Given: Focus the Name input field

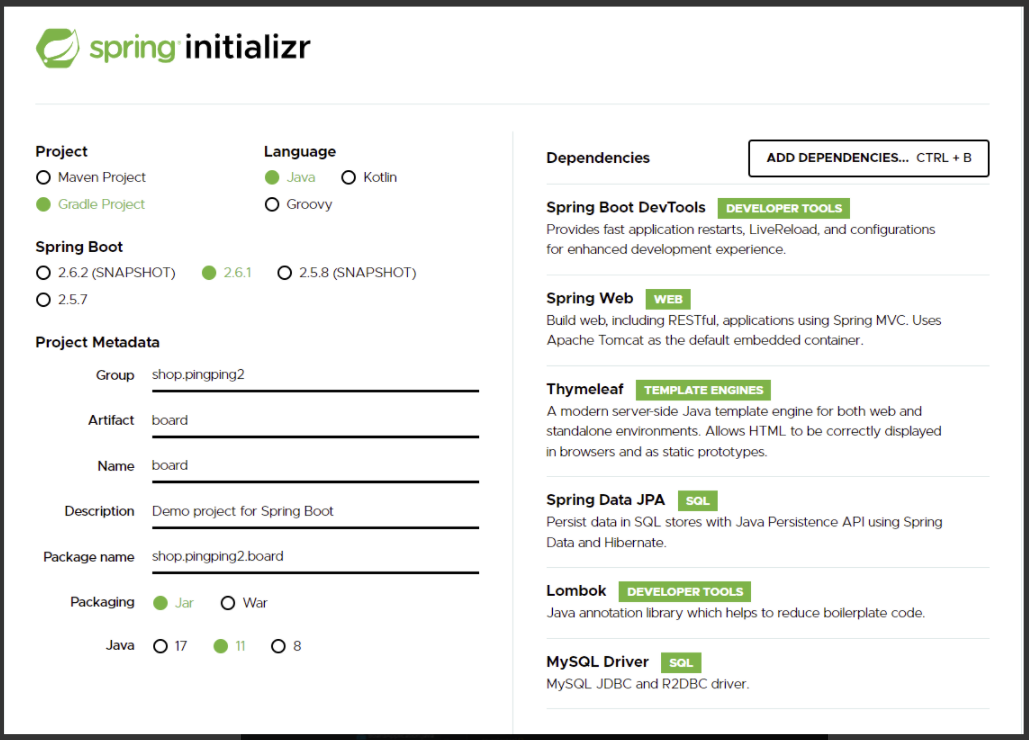Looking at the screenshot, I should [x=315, y=466].
